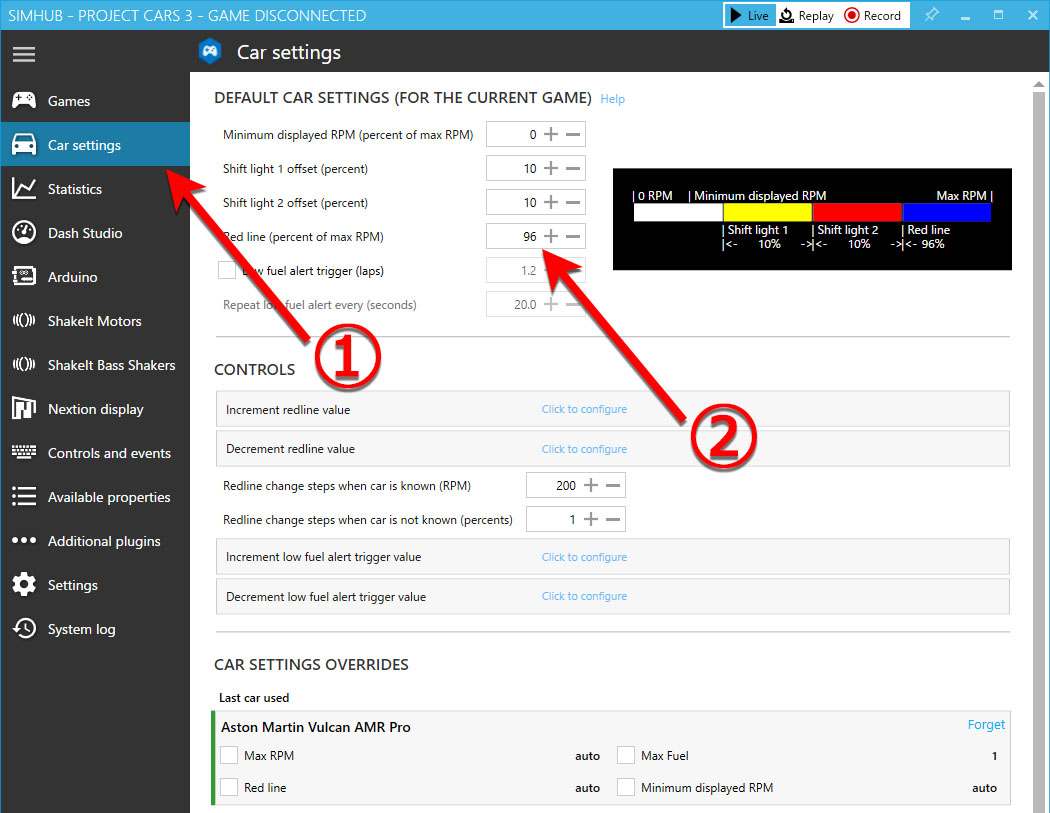Viewport: 1050px width, 813px height.
Task: Open the Arduino section
Action: coord(95,277)
